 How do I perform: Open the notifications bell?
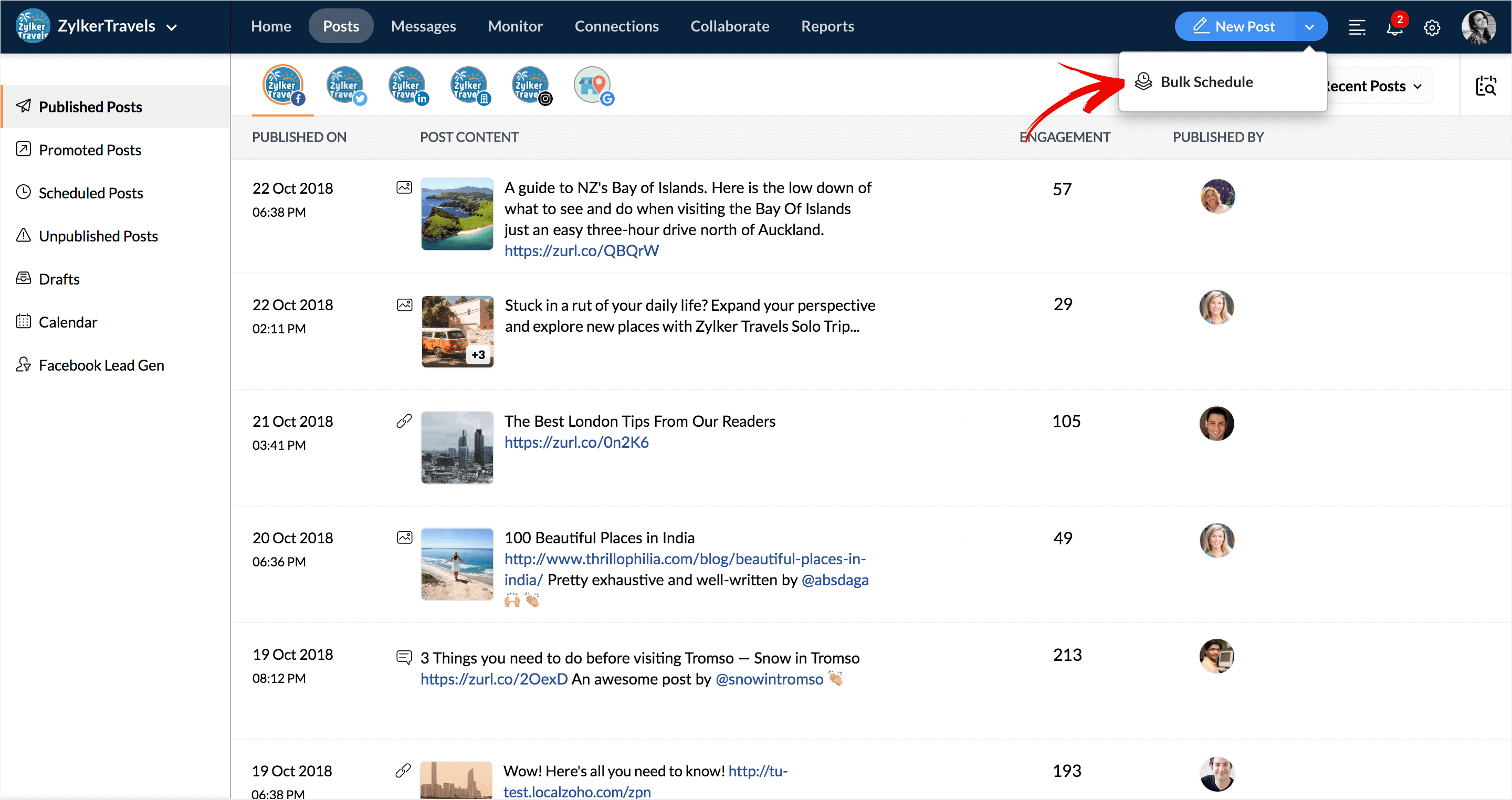pos(1394,27)
